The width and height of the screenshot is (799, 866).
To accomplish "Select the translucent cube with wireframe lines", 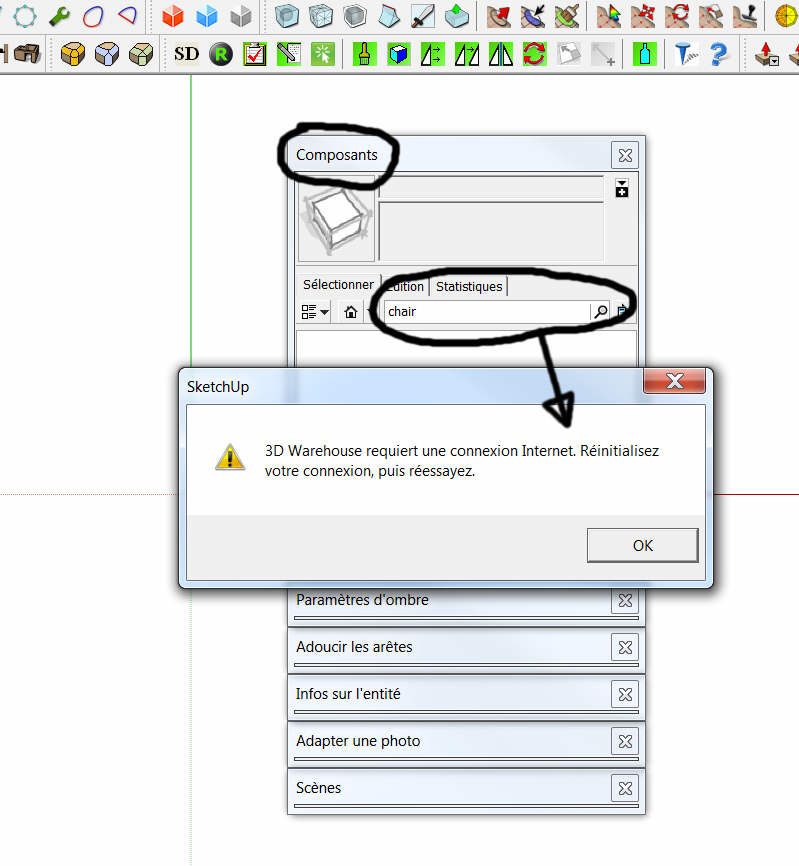I will tap(321, 15).
